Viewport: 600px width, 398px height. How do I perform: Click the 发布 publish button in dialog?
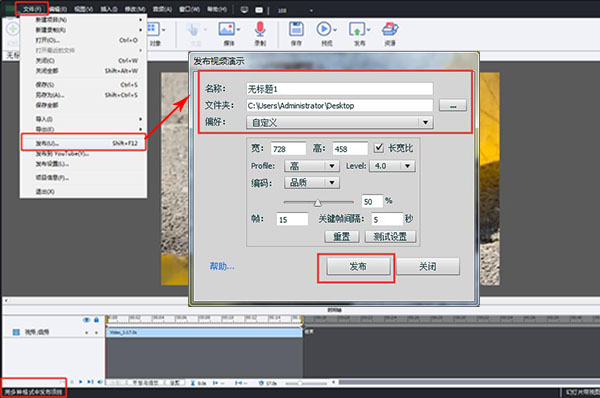pyautogui.click(x=358, y=266)
